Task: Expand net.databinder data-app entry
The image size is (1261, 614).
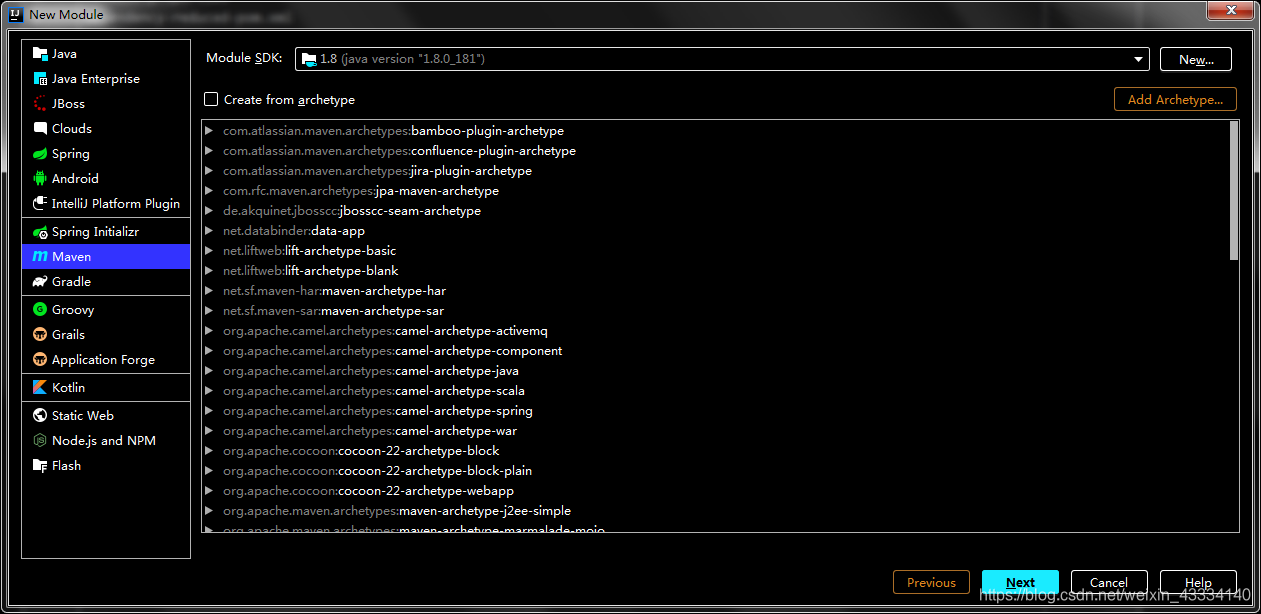Action: coord(209,231)
